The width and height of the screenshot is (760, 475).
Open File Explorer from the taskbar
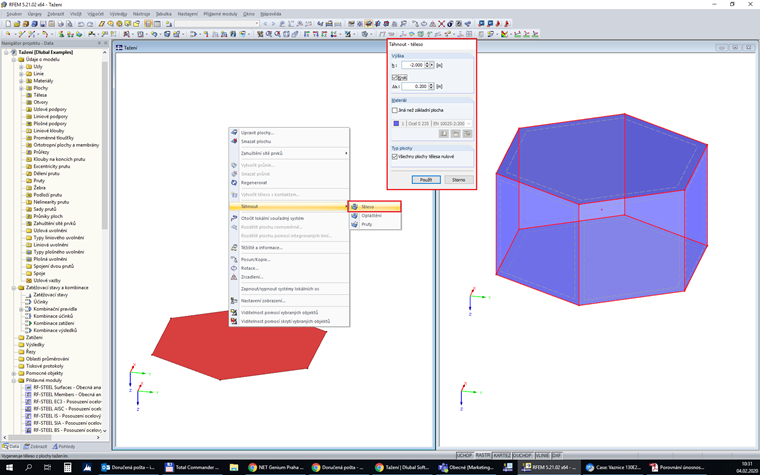pyautogui.click(x=234, y=468)
